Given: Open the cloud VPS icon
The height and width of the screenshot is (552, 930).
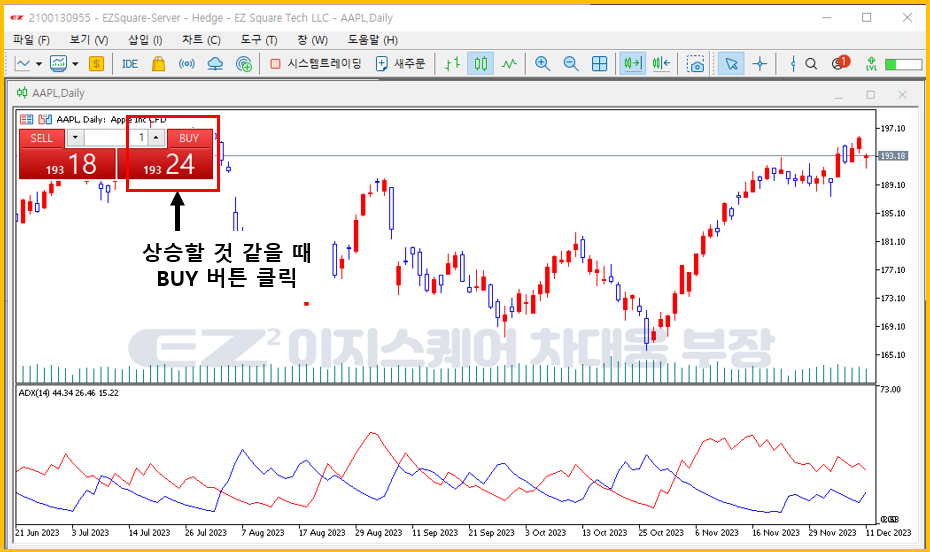Looking at the screenshot, I should point(215,63).
